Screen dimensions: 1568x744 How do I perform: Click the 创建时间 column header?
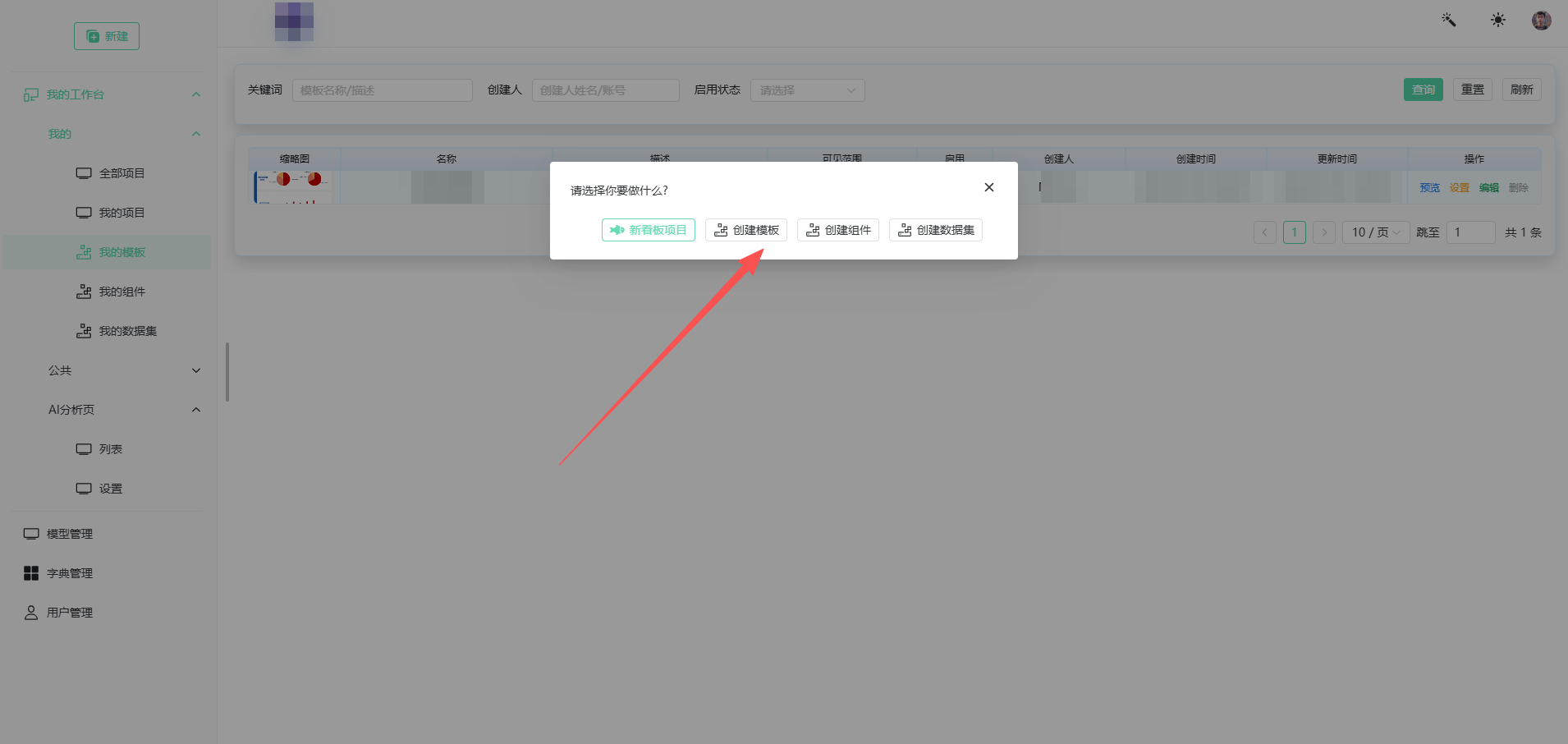point(1196,159)
